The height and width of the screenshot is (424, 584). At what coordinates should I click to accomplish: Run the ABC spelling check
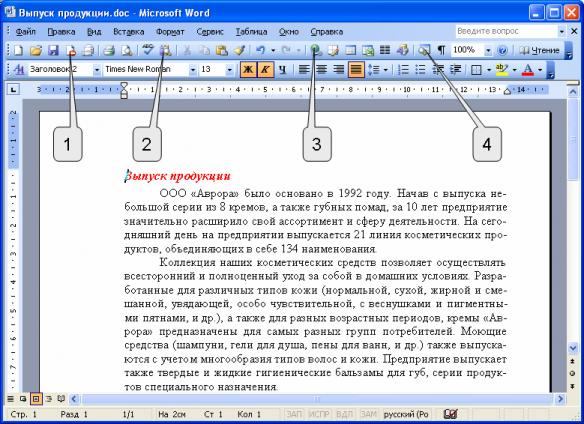[148, 50]
